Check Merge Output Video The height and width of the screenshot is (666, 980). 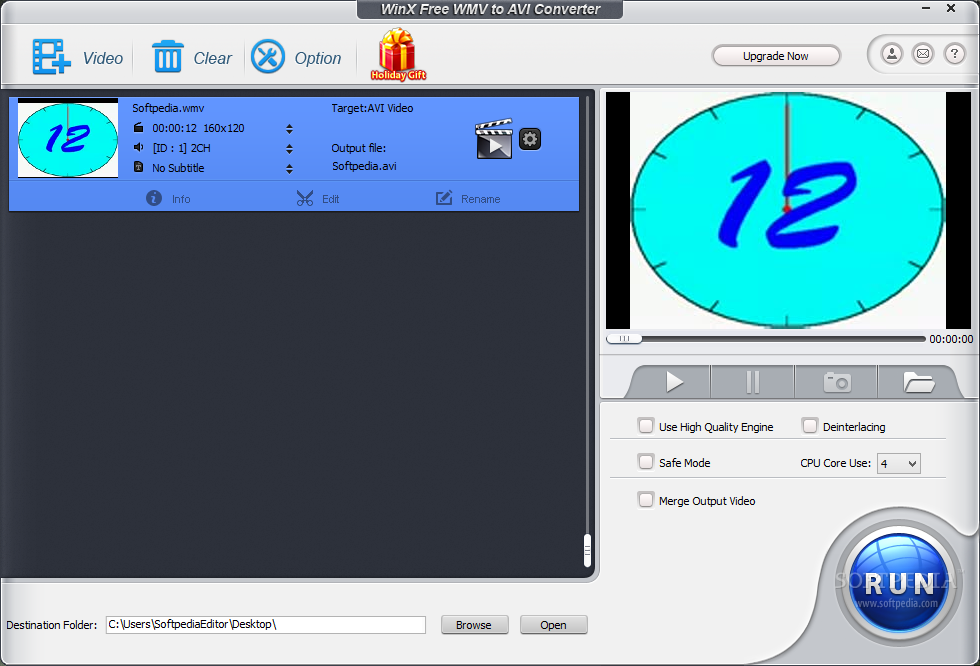pos(646,500)
